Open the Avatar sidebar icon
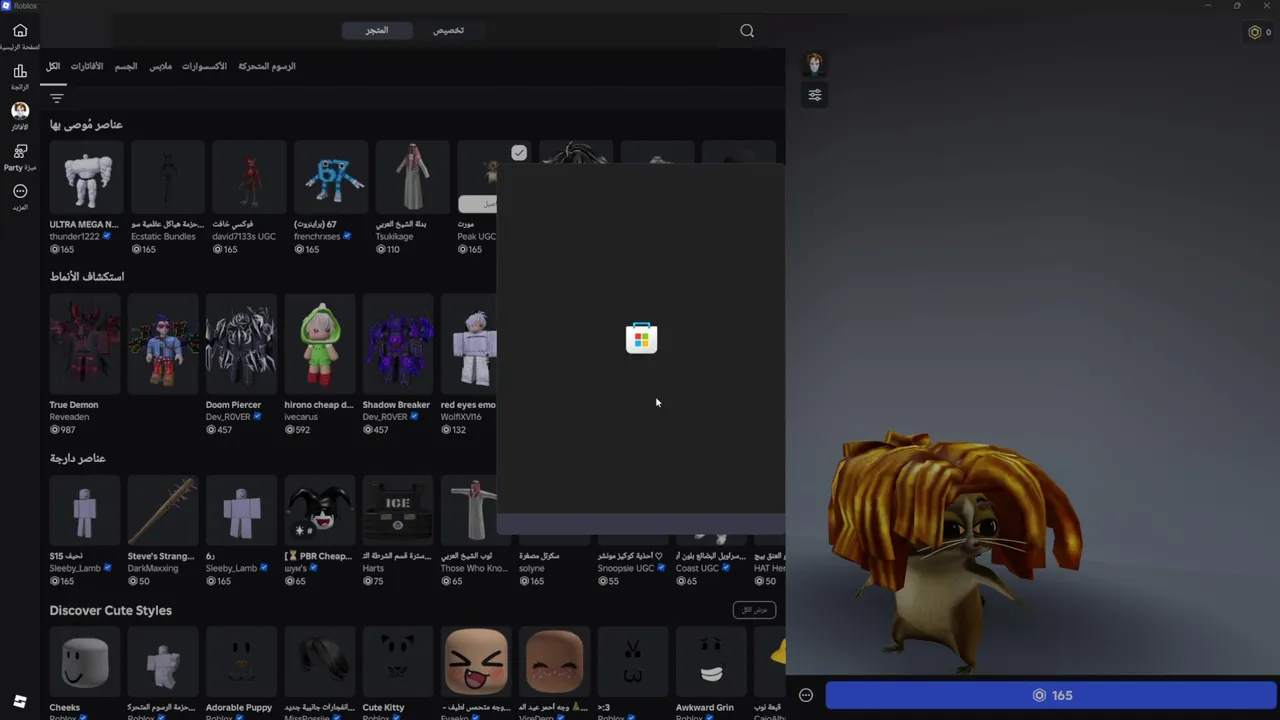The image size is (1280, 720). click(x=20, y=111)
